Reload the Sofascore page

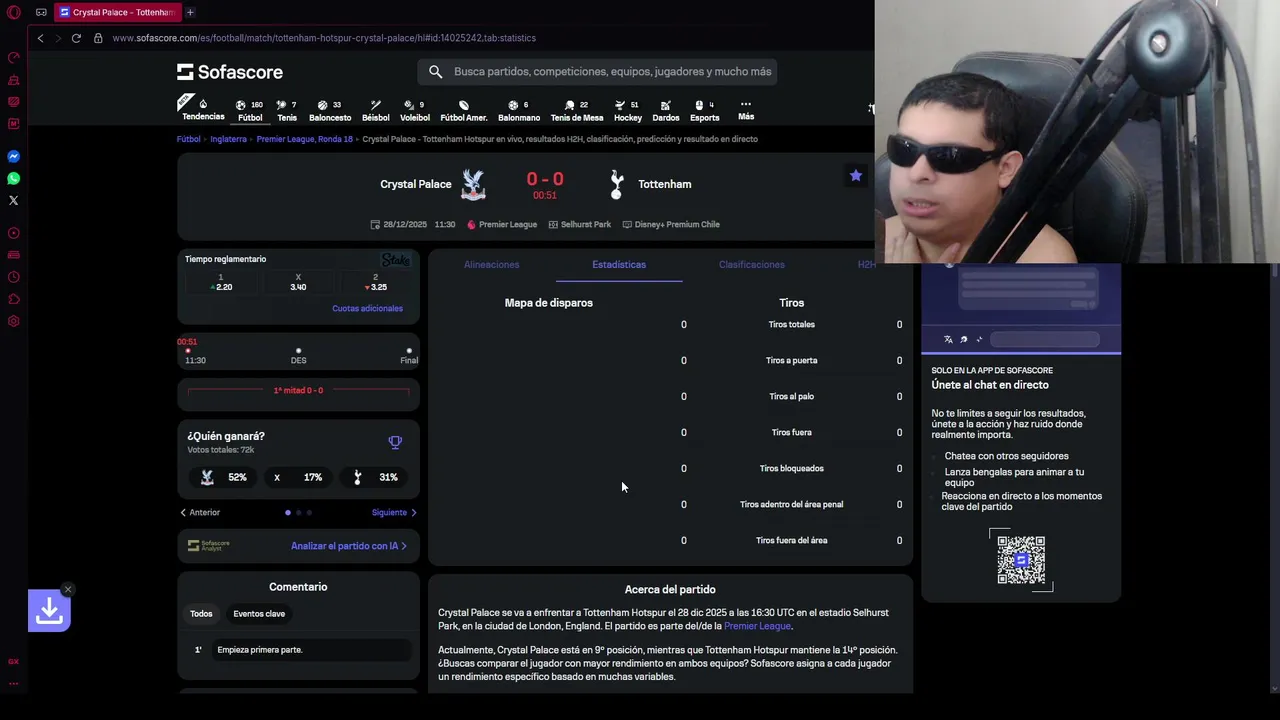pyautogui.click(x=76, y=38)
